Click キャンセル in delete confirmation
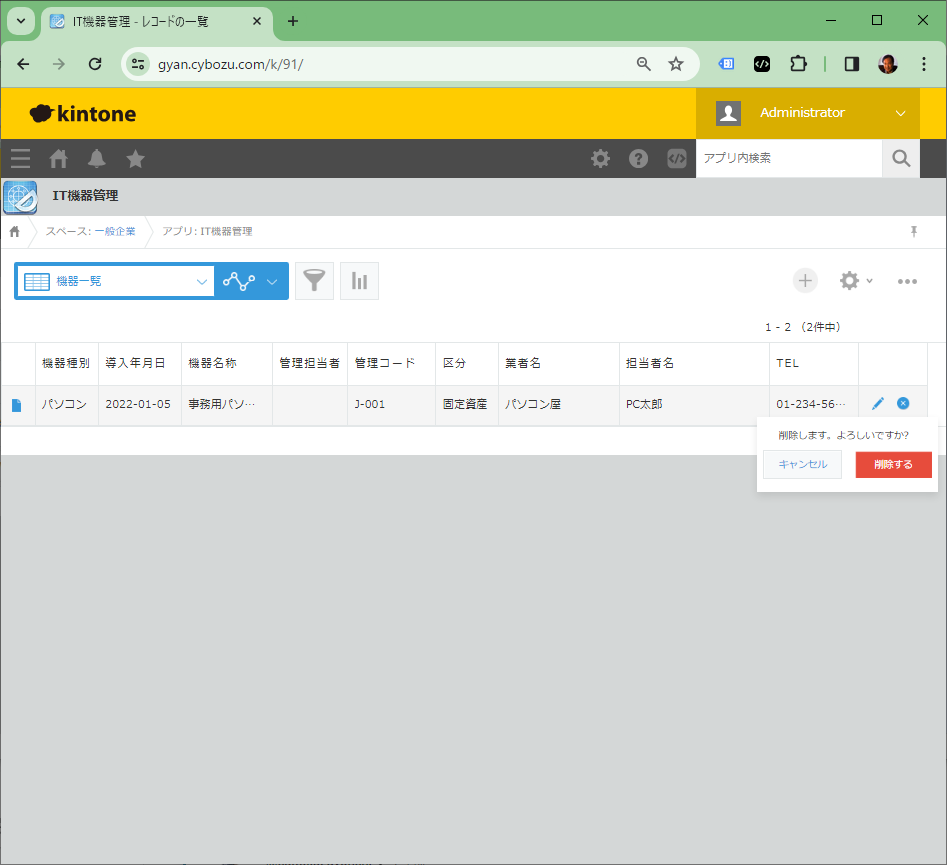Screen dimensions: 947x865 coord(803,465)
